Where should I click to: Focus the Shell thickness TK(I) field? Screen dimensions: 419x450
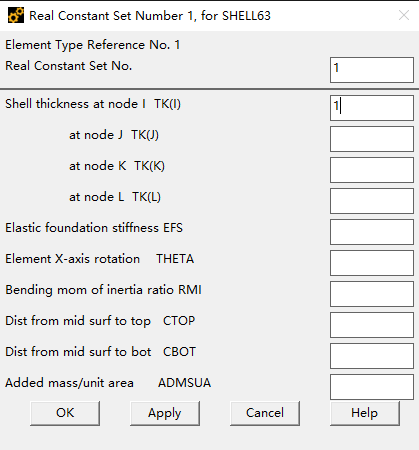372,108
